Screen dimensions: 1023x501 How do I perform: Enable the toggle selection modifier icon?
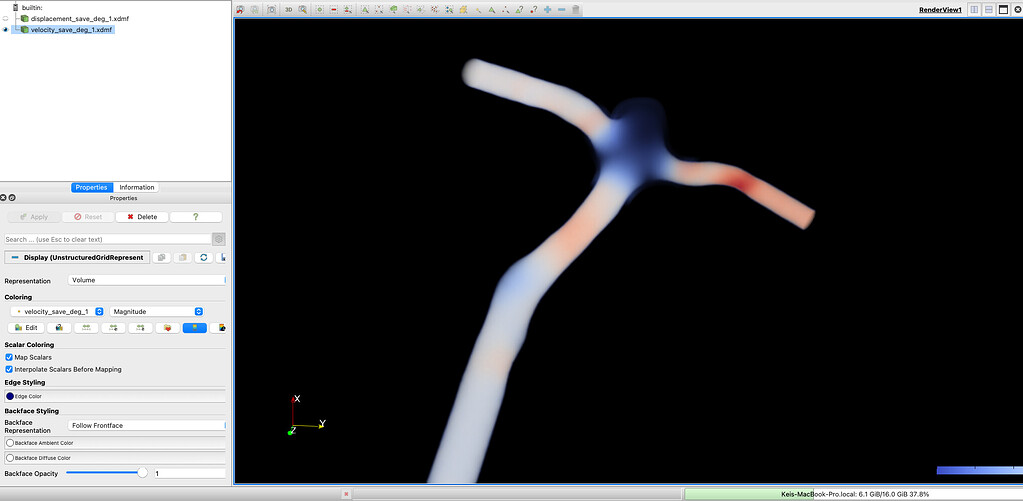pos(348,10)
